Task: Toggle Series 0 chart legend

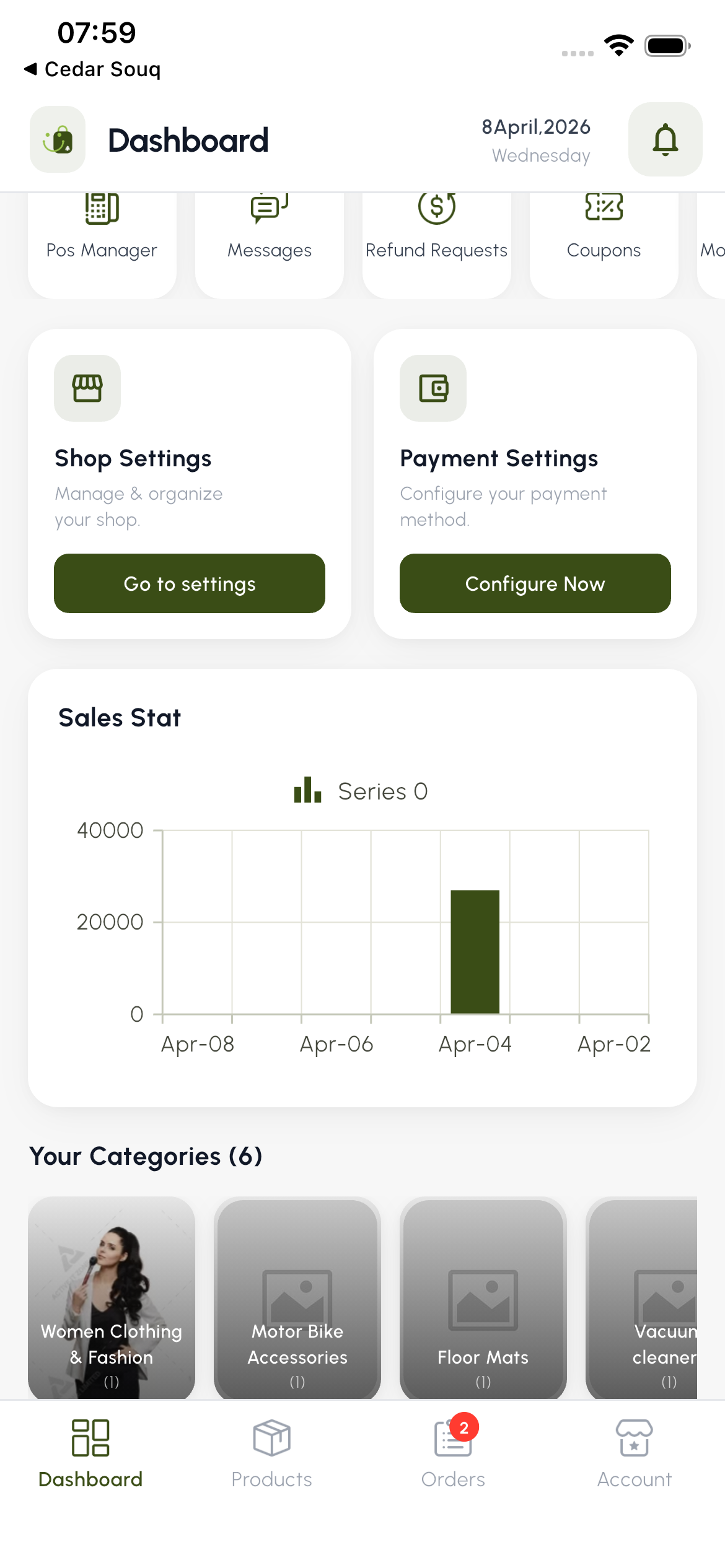Action: (362, 791)
